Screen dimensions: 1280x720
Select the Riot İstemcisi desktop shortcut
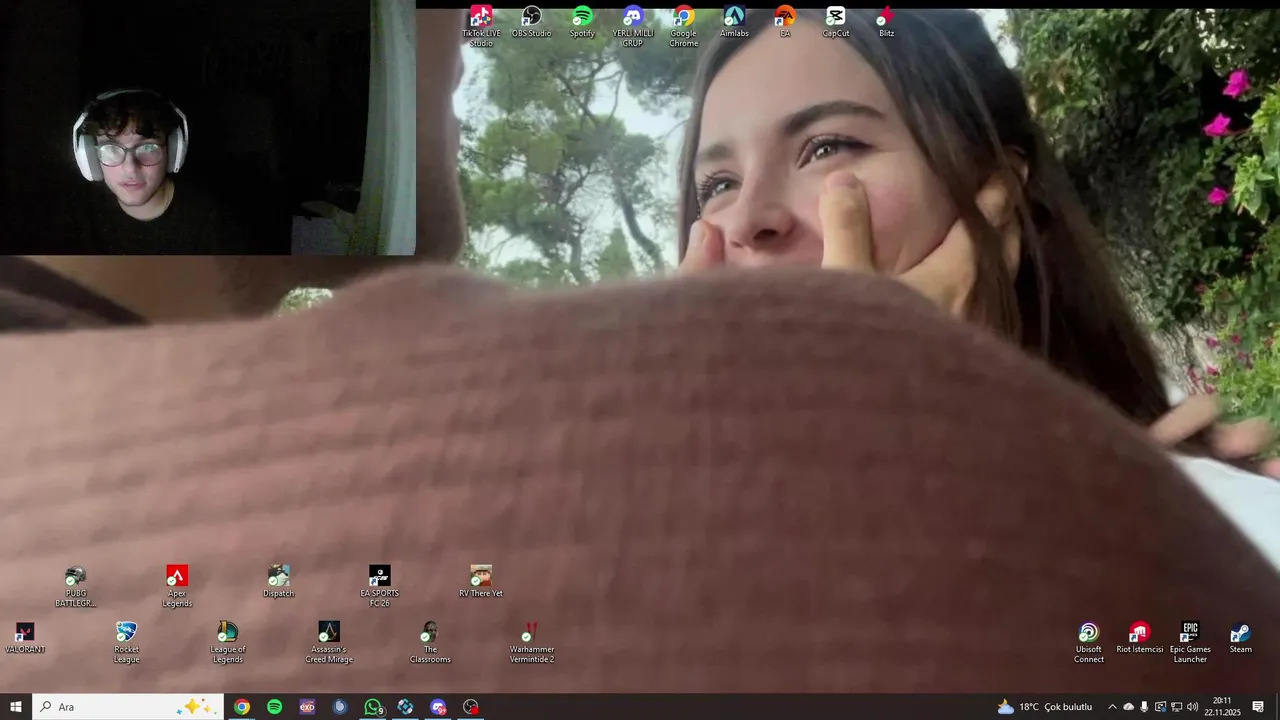(x=1140, y=638)
